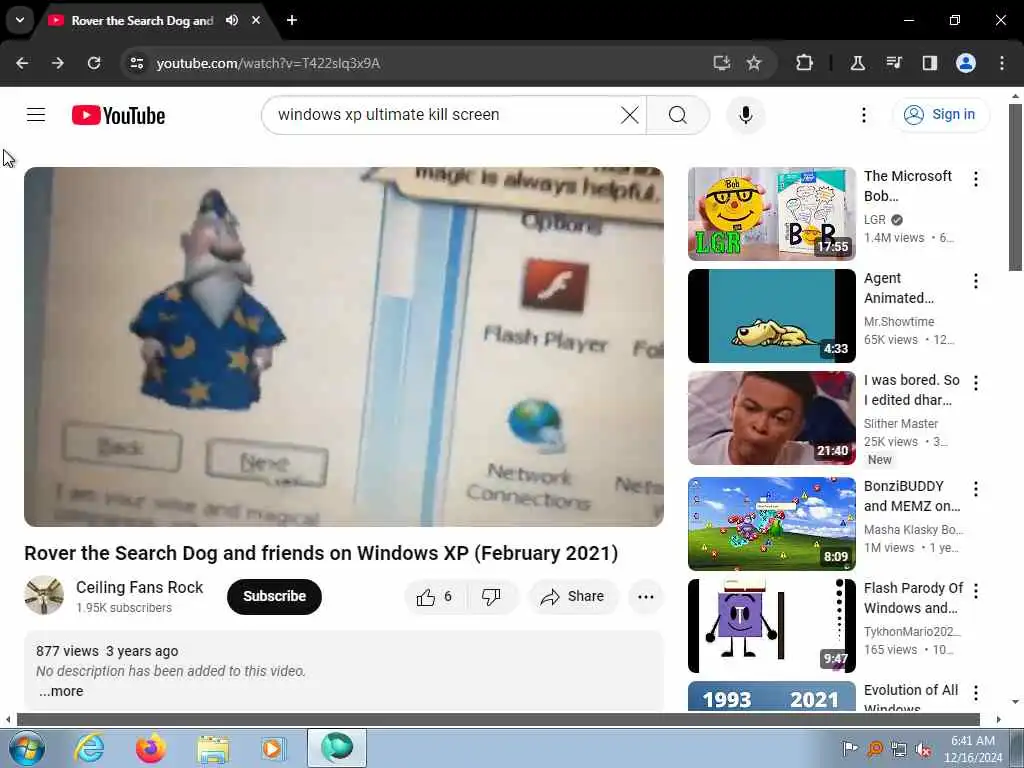The height and width of the screenshot is (768, 1024).
Task: Go back with the browser back arrow
Action: click(x=22, y=63)
